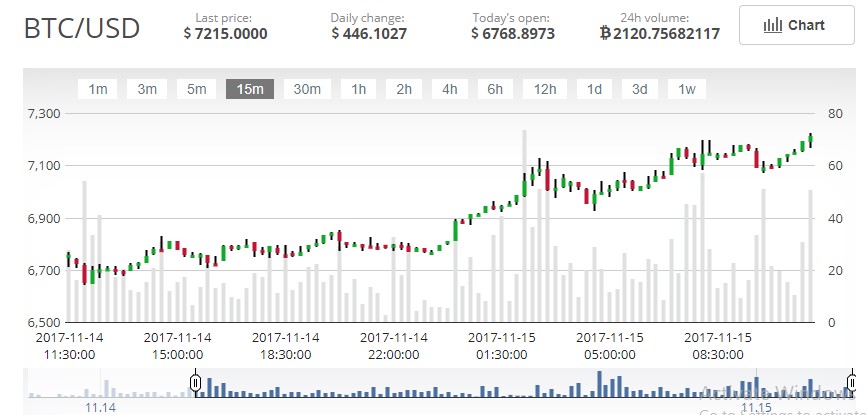Image resolution: width=866 pixels, height=415 pixels.
Task: Choose the 3d interval
Action: coord(640,89)
